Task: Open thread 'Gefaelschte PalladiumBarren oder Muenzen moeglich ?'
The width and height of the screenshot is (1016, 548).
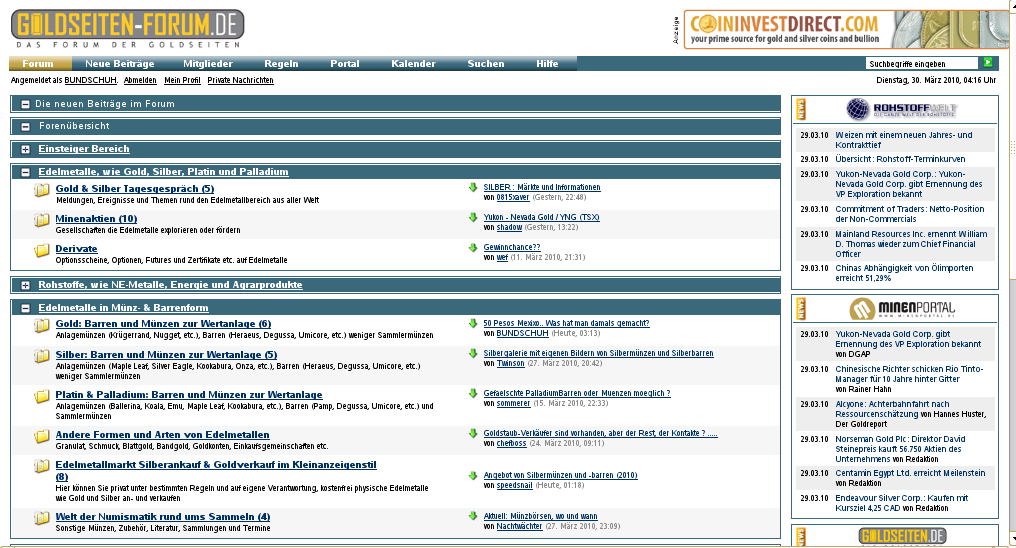Action: point(577,393)
